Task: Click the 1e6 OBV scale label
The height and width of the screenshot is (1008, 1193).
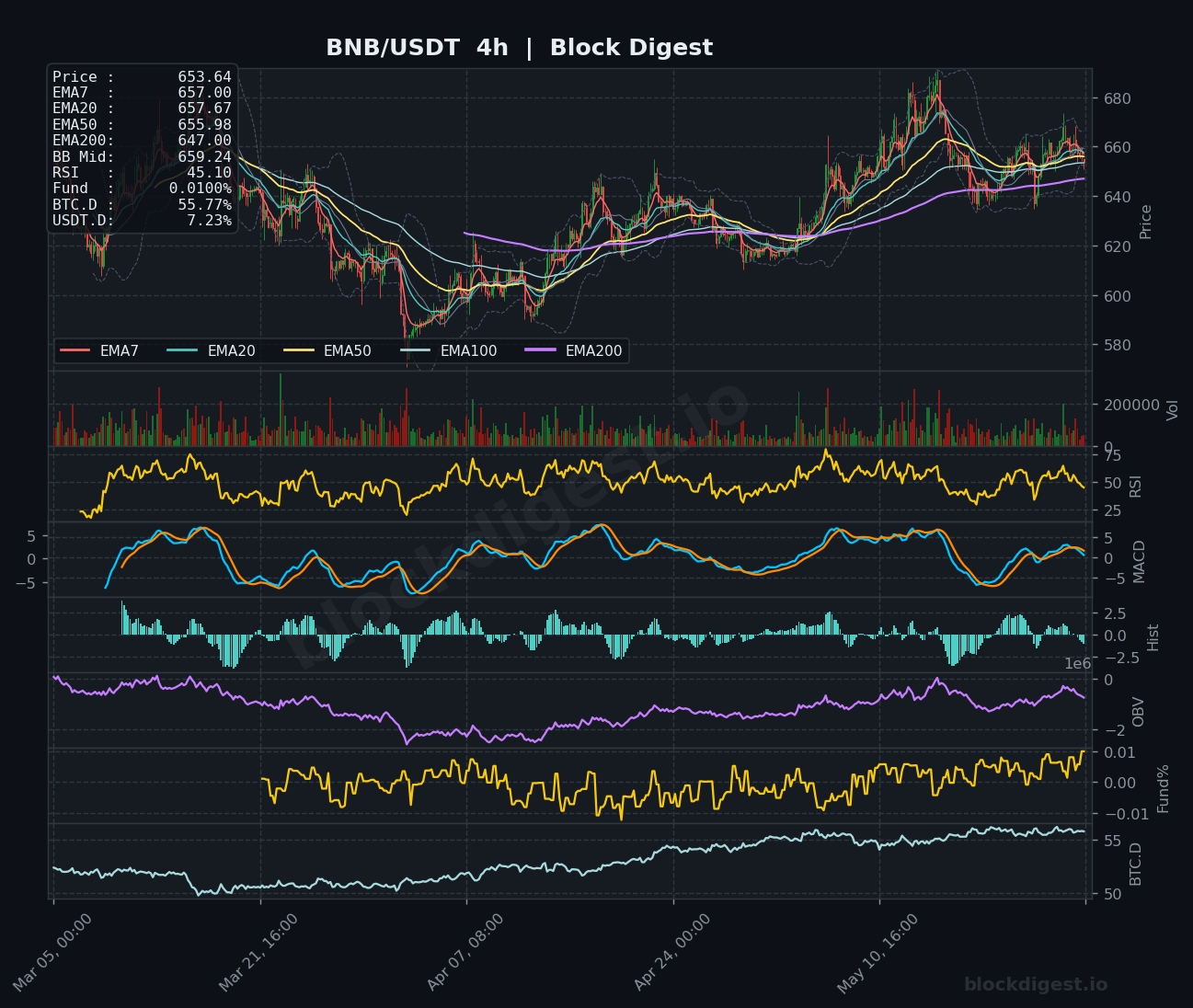Action: point(1078,664)
